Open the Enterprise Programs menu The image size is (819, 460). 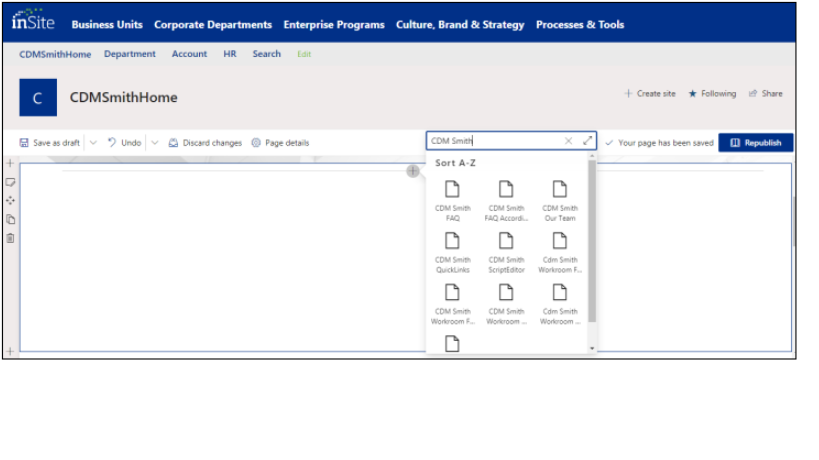point(333,25)
